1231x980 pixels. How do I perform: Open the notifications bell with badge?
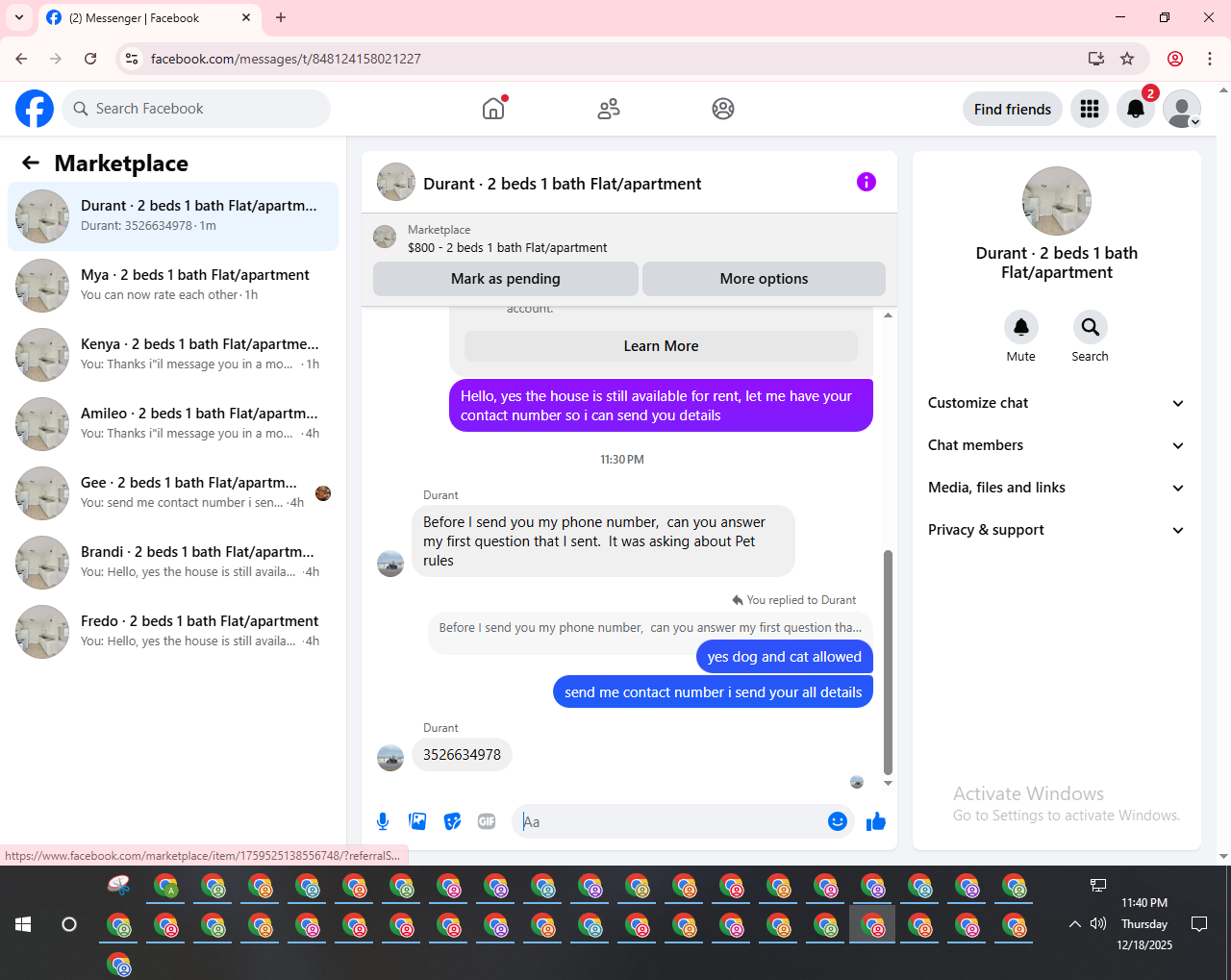(1136, 109)
